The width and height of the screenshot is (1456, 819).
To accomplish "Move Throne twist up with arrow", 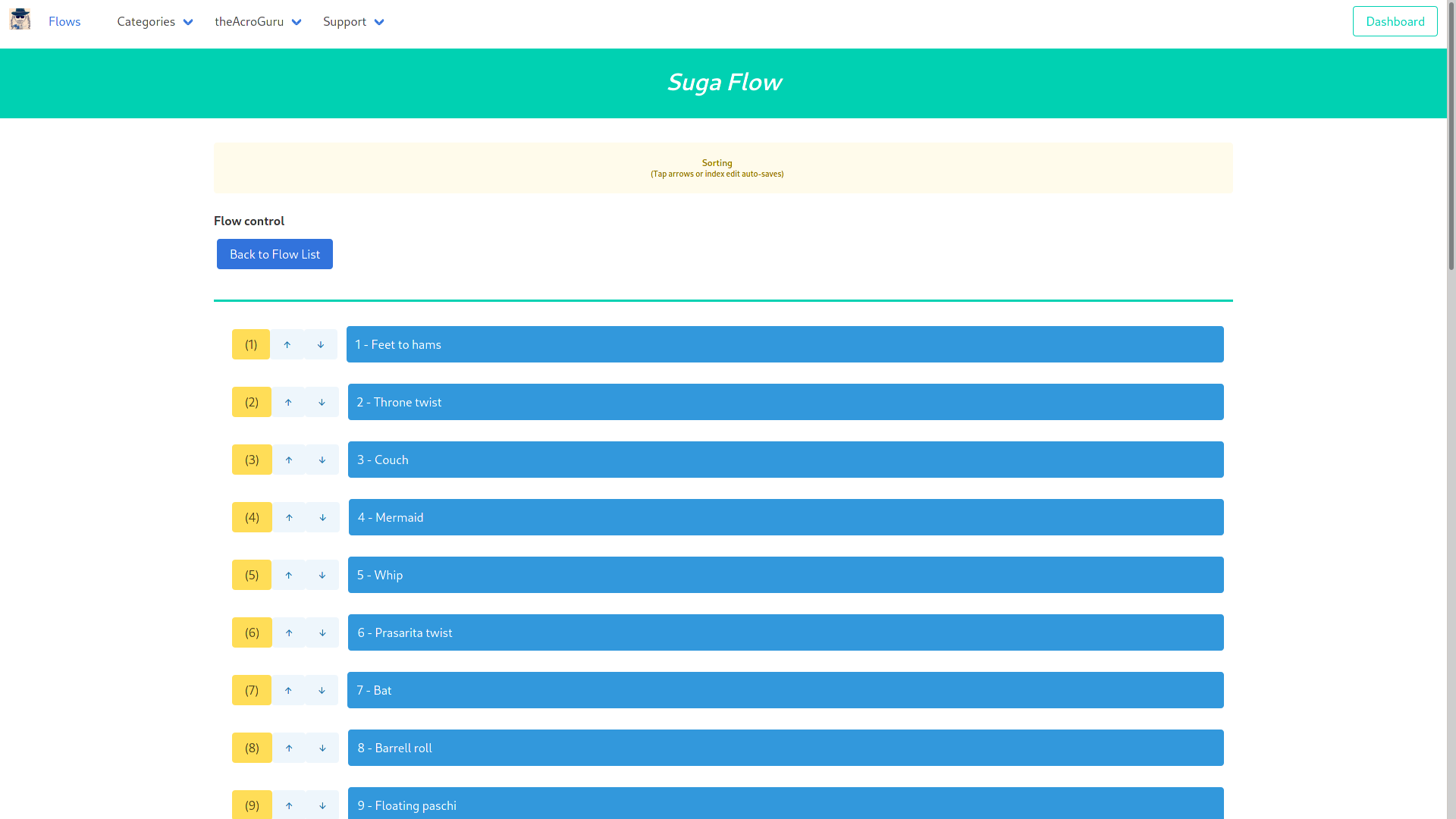I will pyautogui.click(x=288, y=403).
